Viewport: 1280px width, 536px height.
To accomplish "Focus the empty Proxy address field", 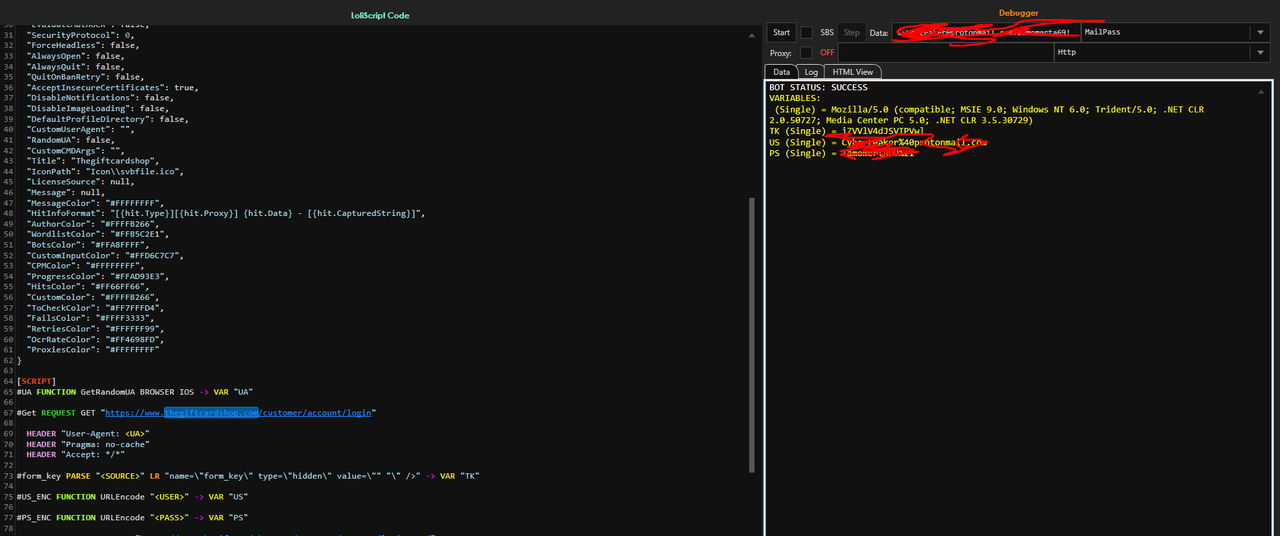I will tap(945, 53).
